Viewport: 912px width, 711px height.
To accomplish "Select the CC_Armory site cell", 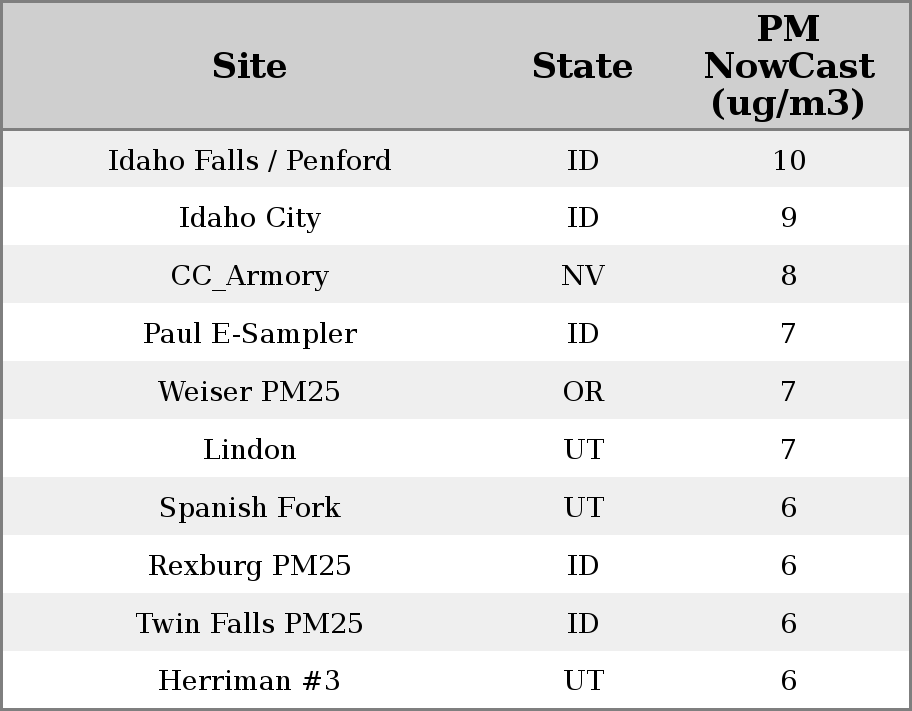I will coord(249,276).
